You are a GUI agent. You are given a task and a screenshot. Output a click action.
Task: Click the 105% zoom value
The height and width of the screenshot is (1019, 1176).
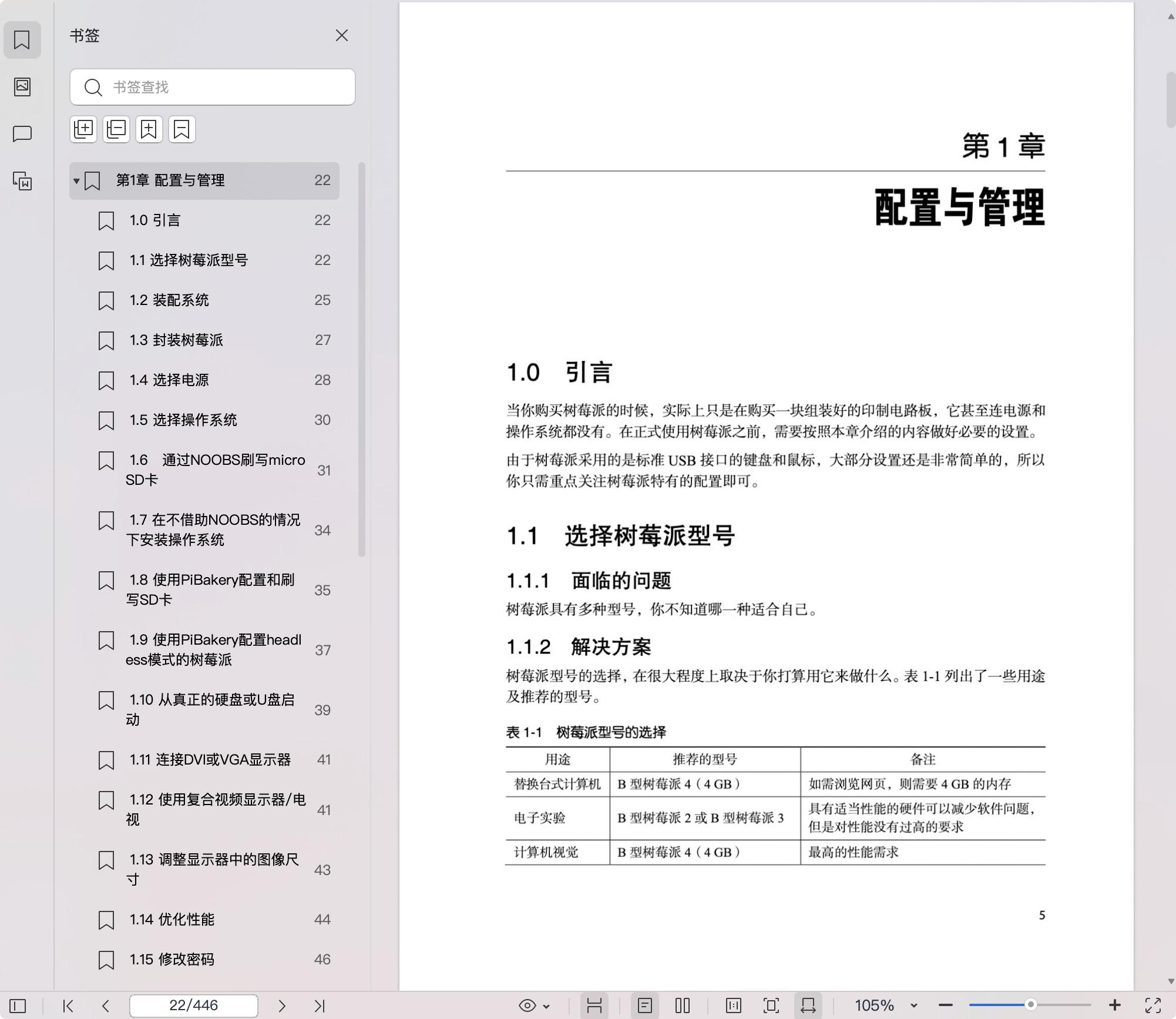pos(874,1005)
